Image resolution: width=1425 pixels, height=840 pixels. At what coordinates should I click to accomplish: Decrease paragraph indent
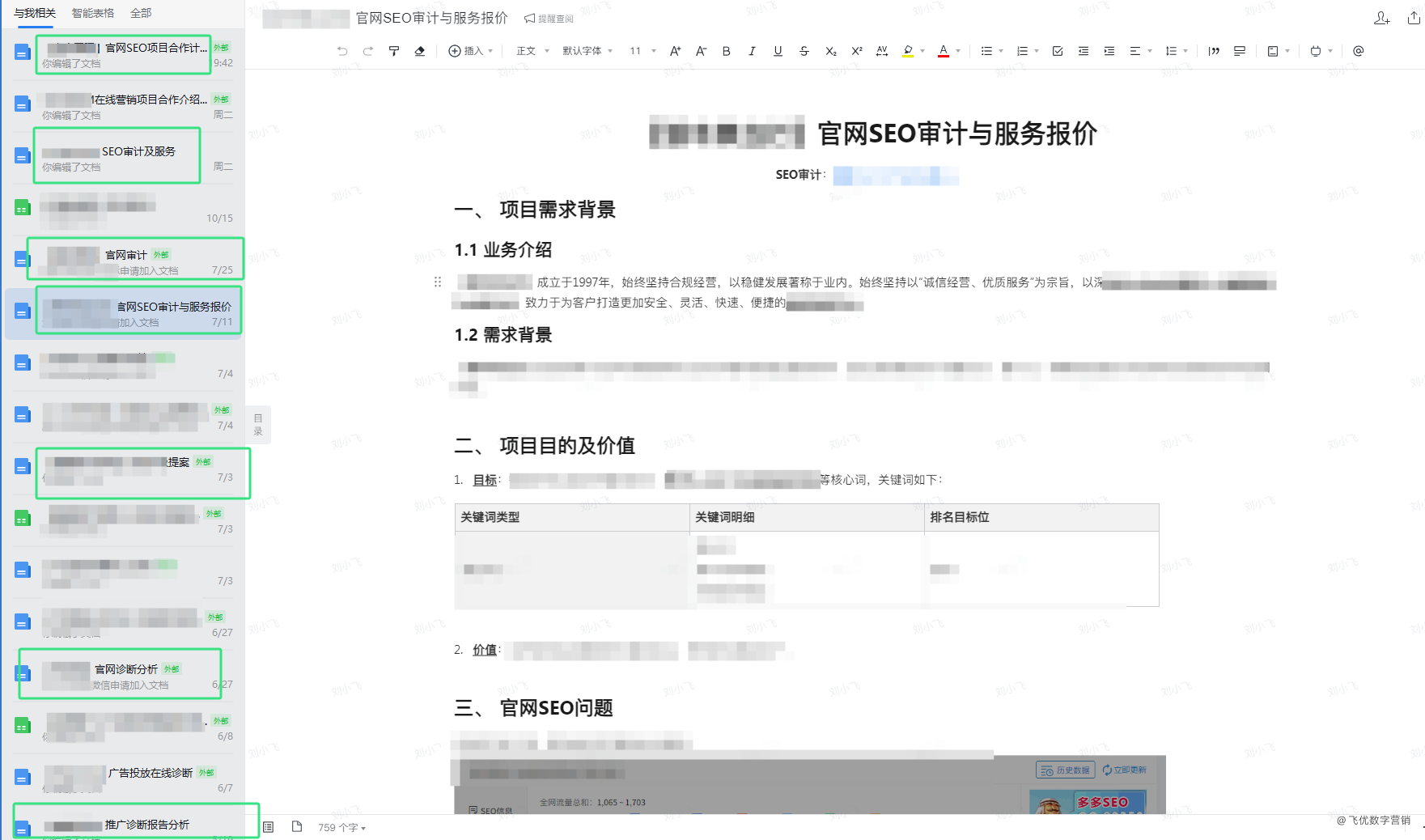1084,51
